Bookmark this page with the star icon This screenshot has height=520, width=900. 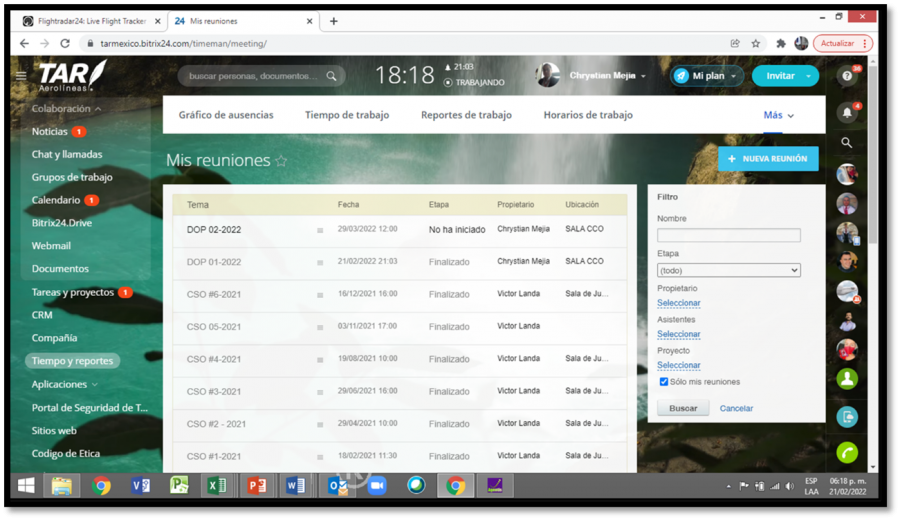tap(756, 44)
